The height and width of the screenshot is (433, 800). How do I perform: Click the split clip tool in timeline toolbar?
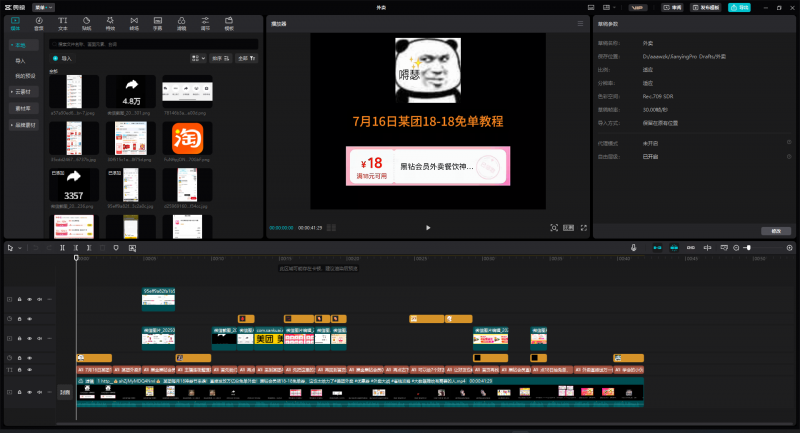(62, 247)
